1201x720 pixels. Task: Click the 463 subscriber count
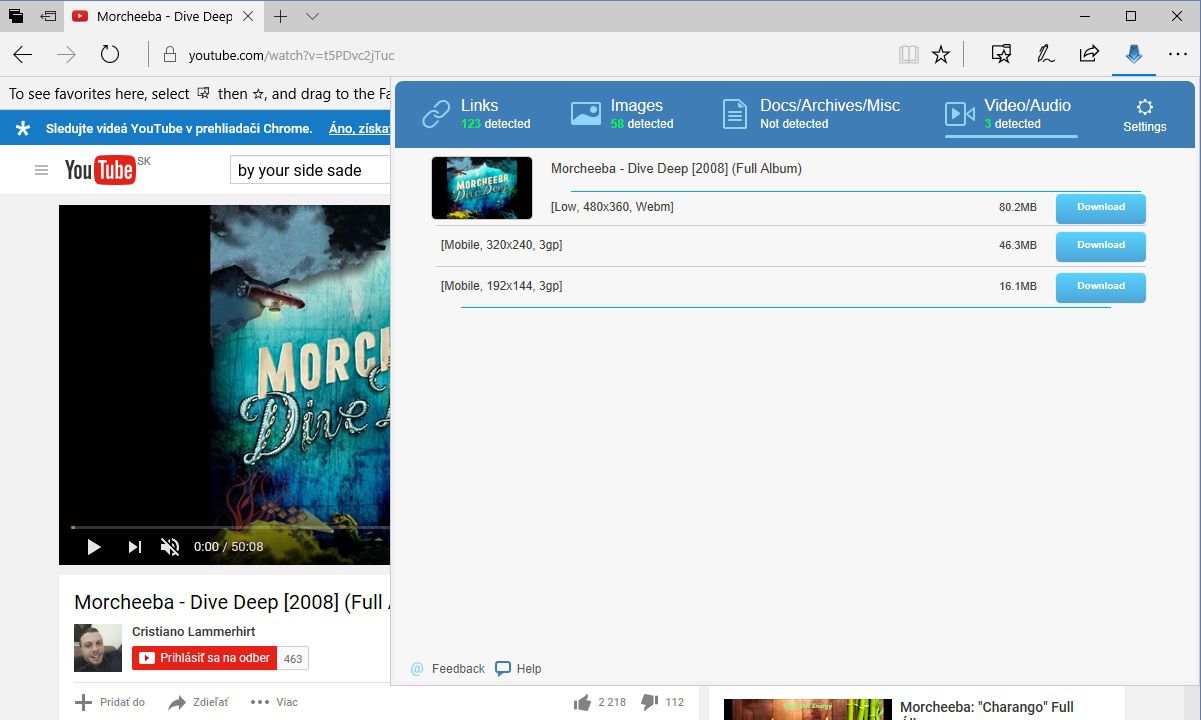293,659
